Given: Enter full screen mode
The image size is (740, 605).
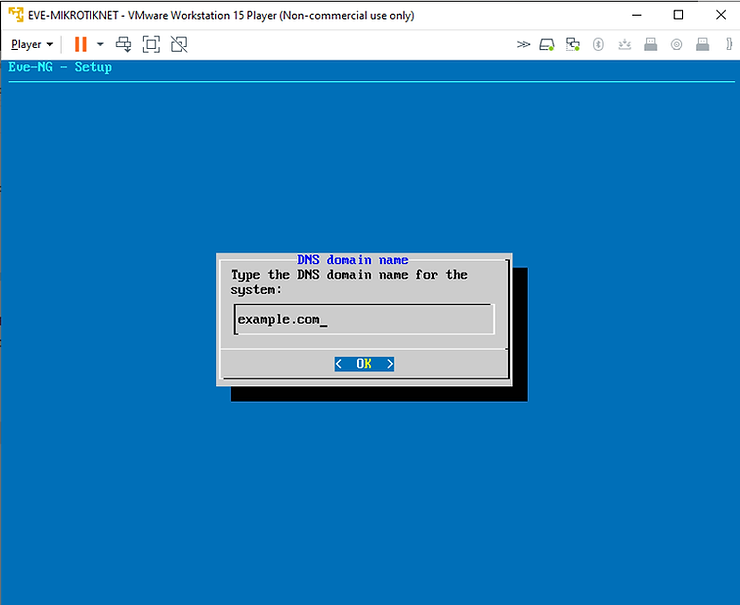Looking at the screenshot, I should pos(151,44).
